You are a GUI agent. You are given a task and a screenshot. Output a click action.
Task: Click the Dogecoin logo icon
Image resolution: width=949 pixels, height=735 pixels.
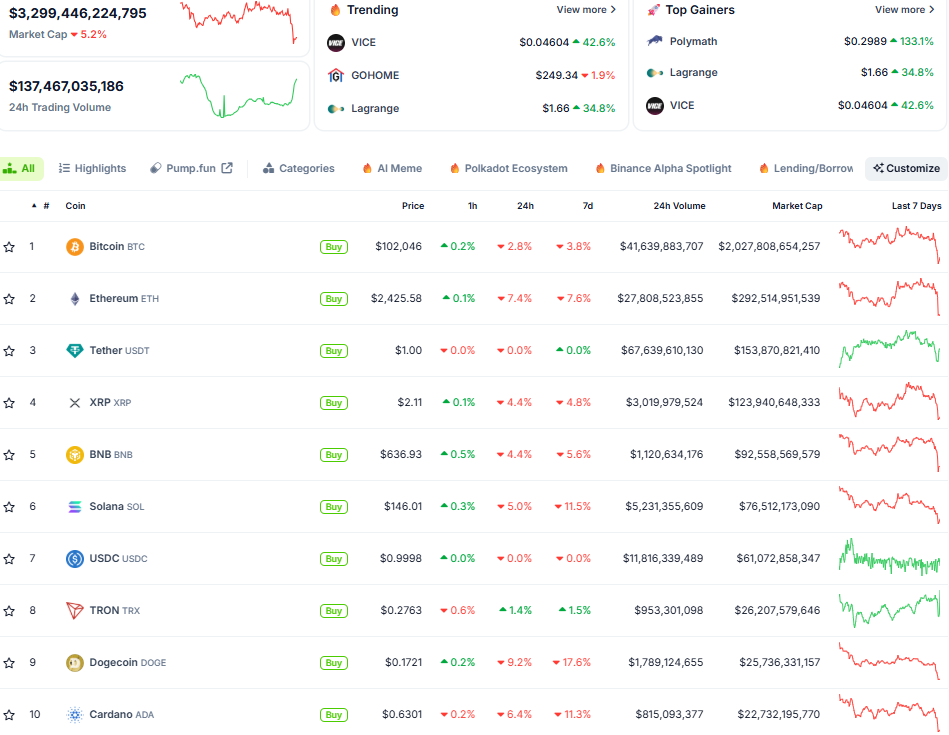tap(75, 663)
